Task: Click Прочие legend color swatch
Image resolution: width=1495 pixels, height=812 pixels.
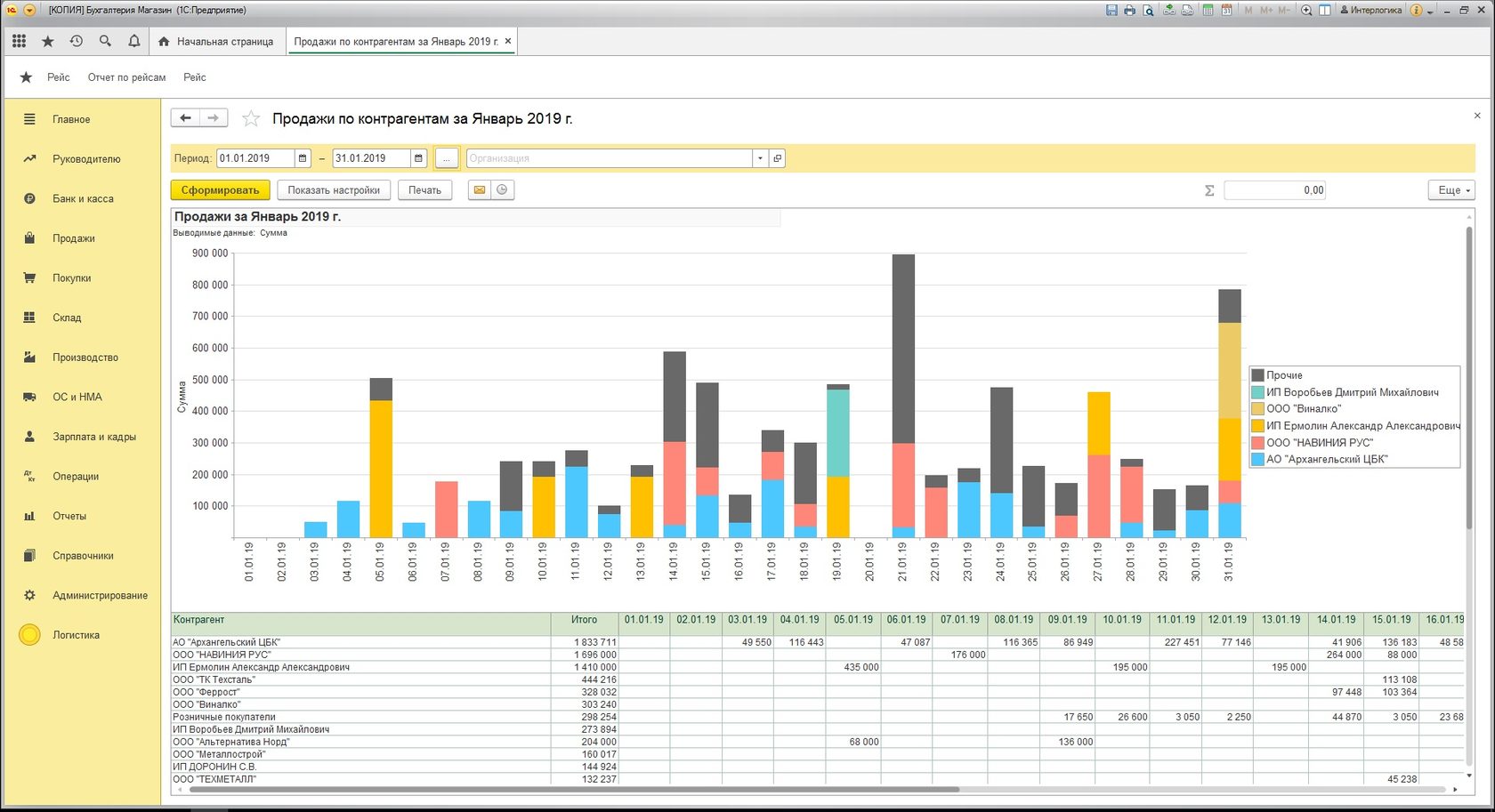Action: click(x=1258, y=375)
